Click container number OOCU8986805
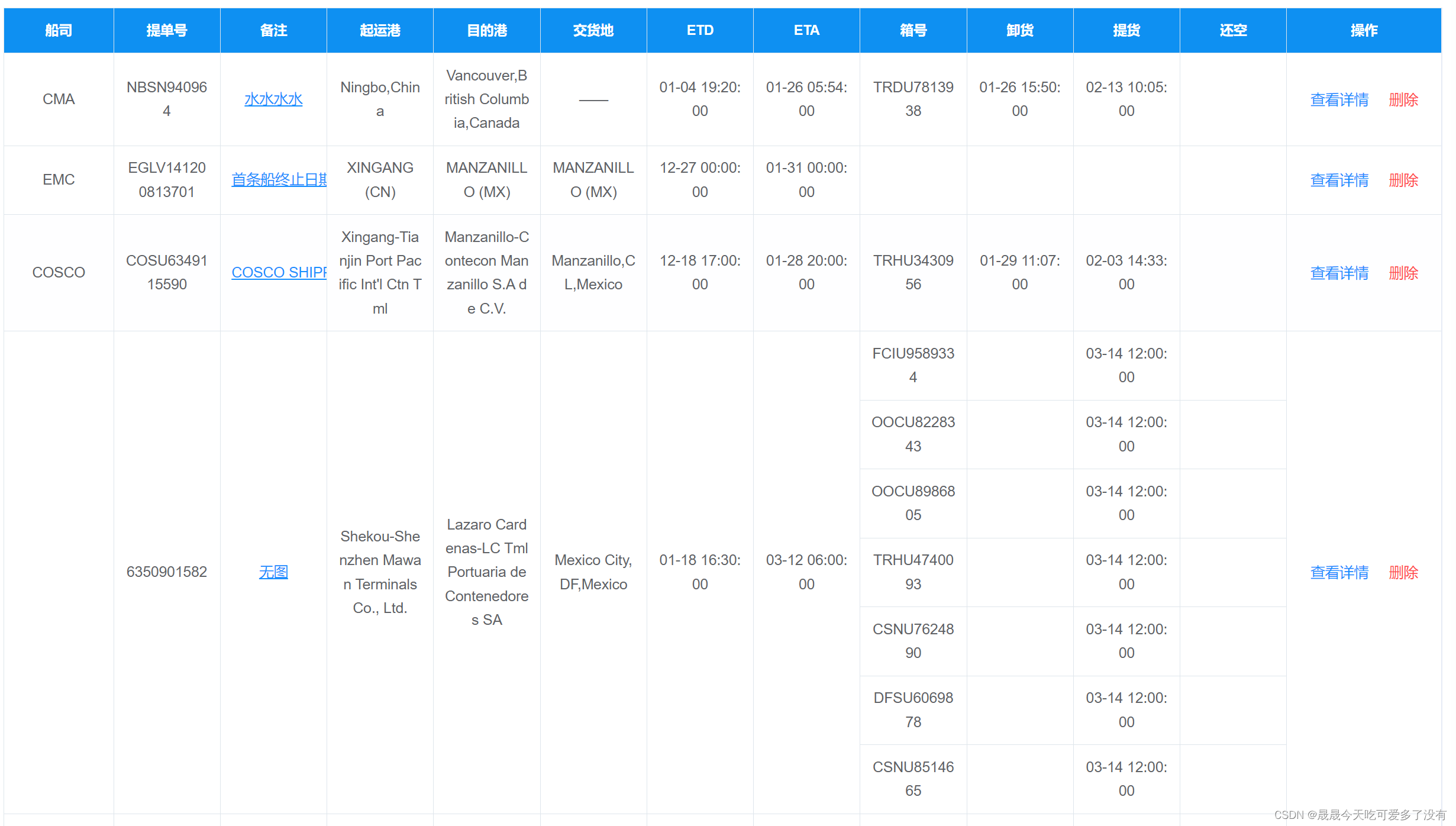 coord(913,503)
